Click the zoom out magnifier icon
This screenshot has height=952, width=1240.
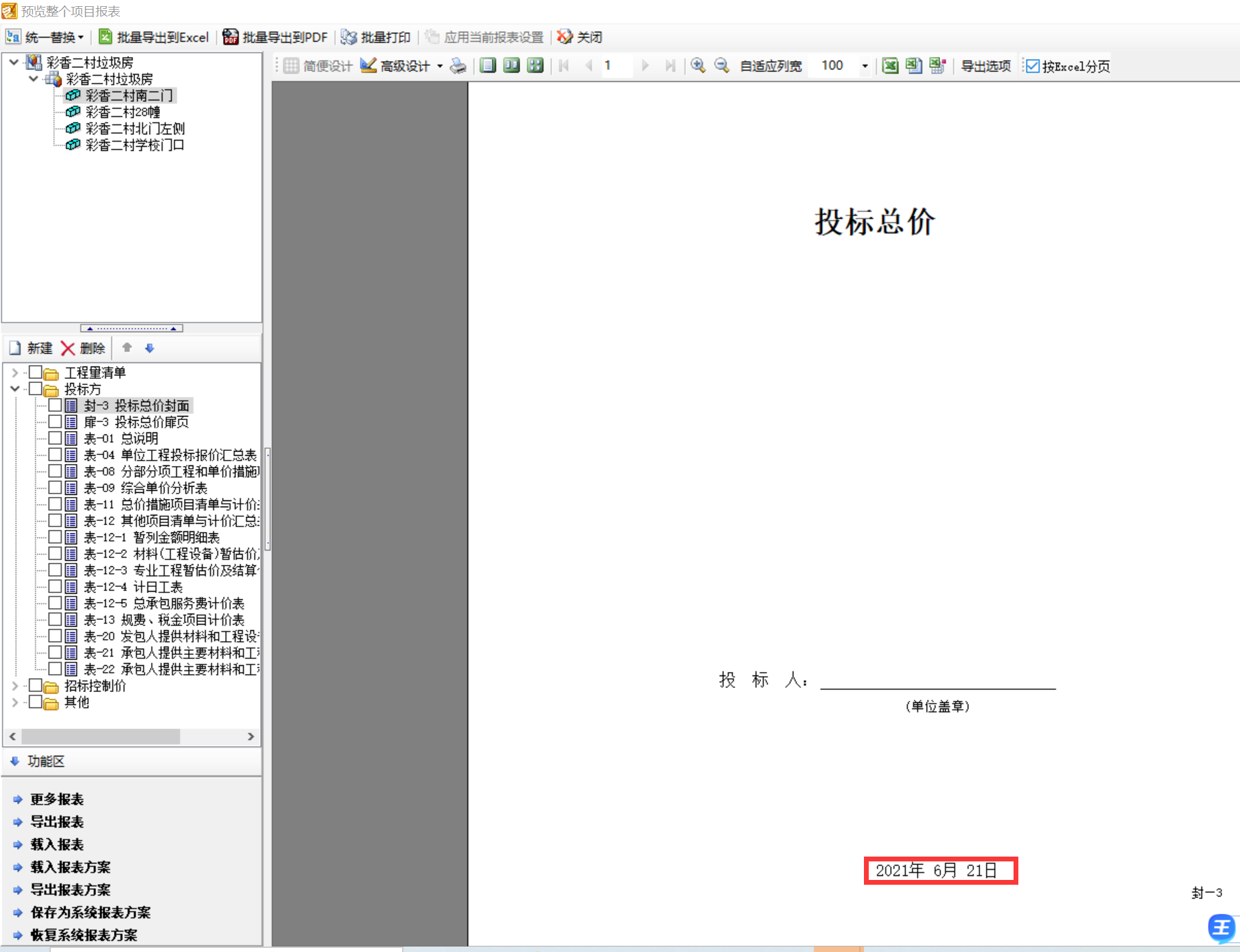(722, 65)
